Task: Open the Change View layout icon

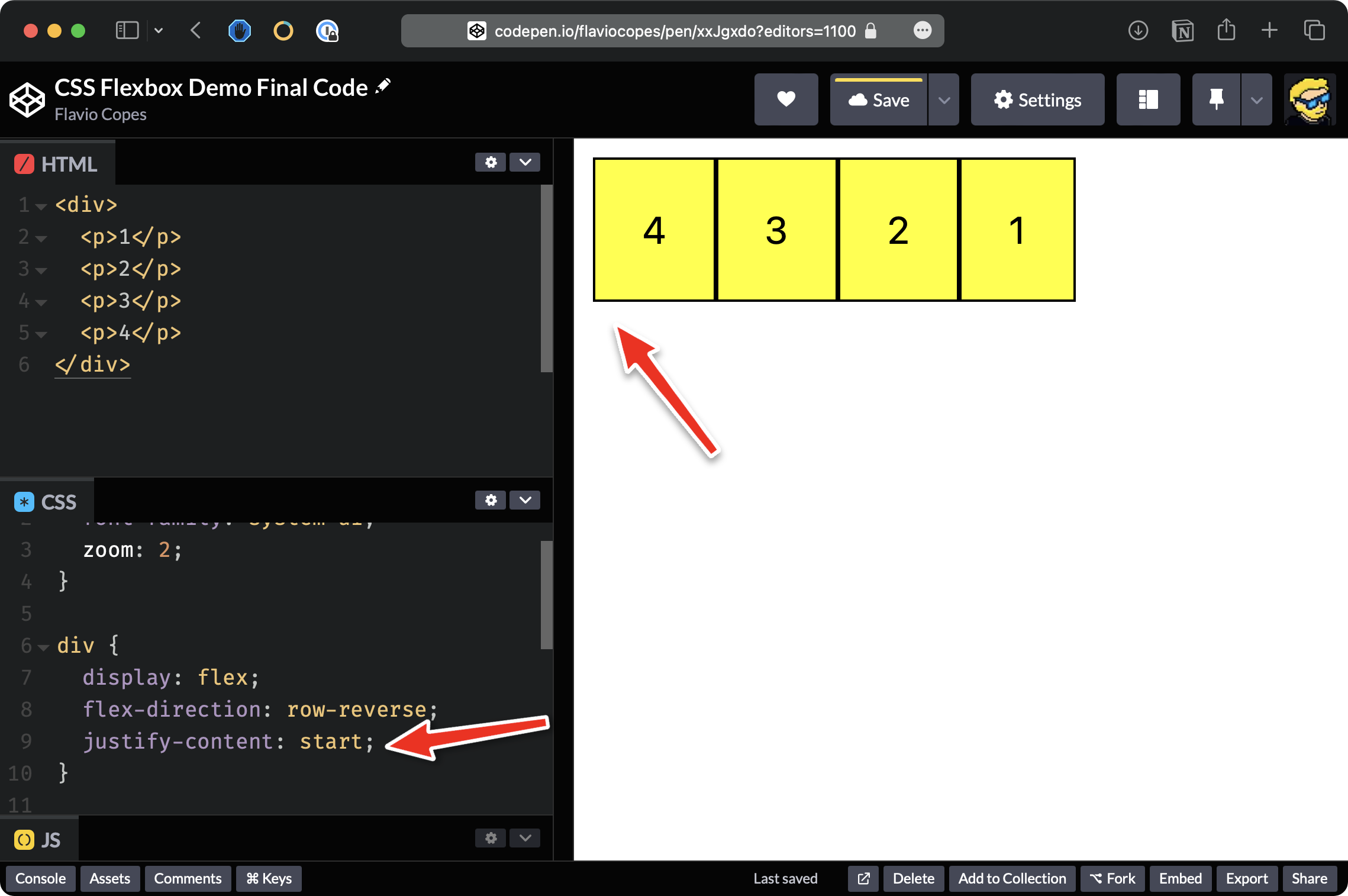Action: 1148,99
